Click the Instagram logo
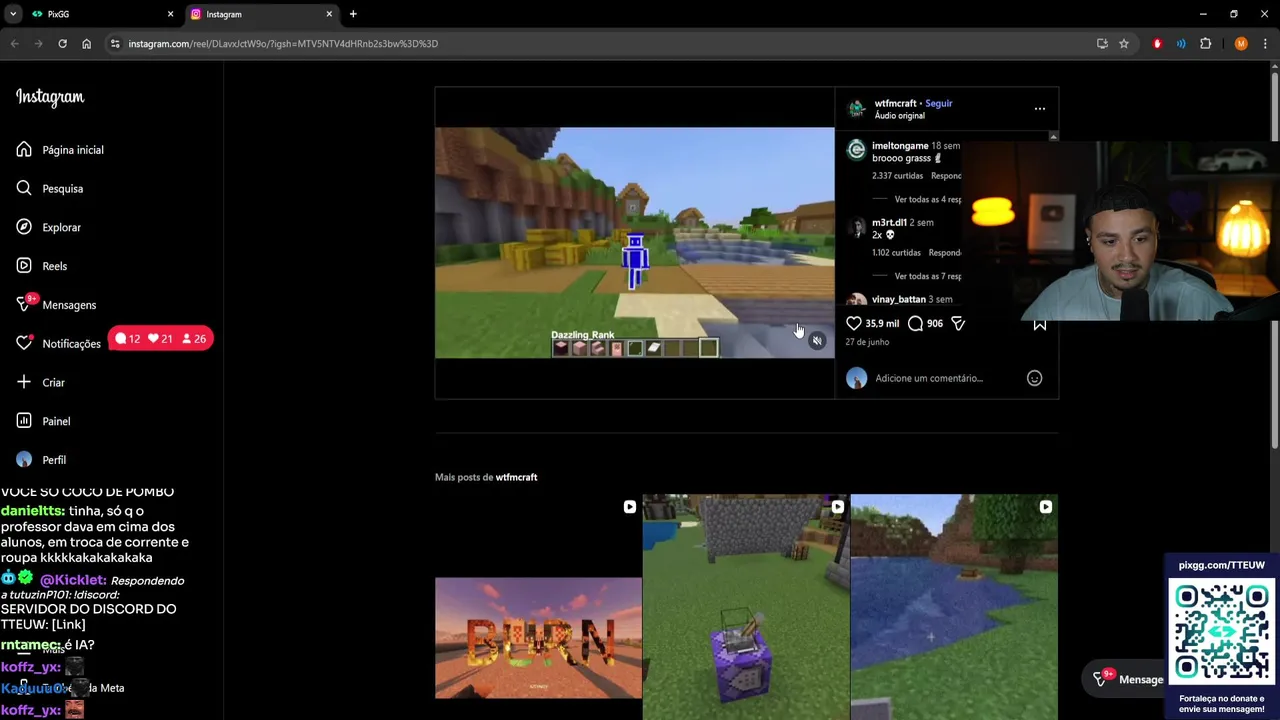This screenshot has width=1280, height=720. point(50,97)
